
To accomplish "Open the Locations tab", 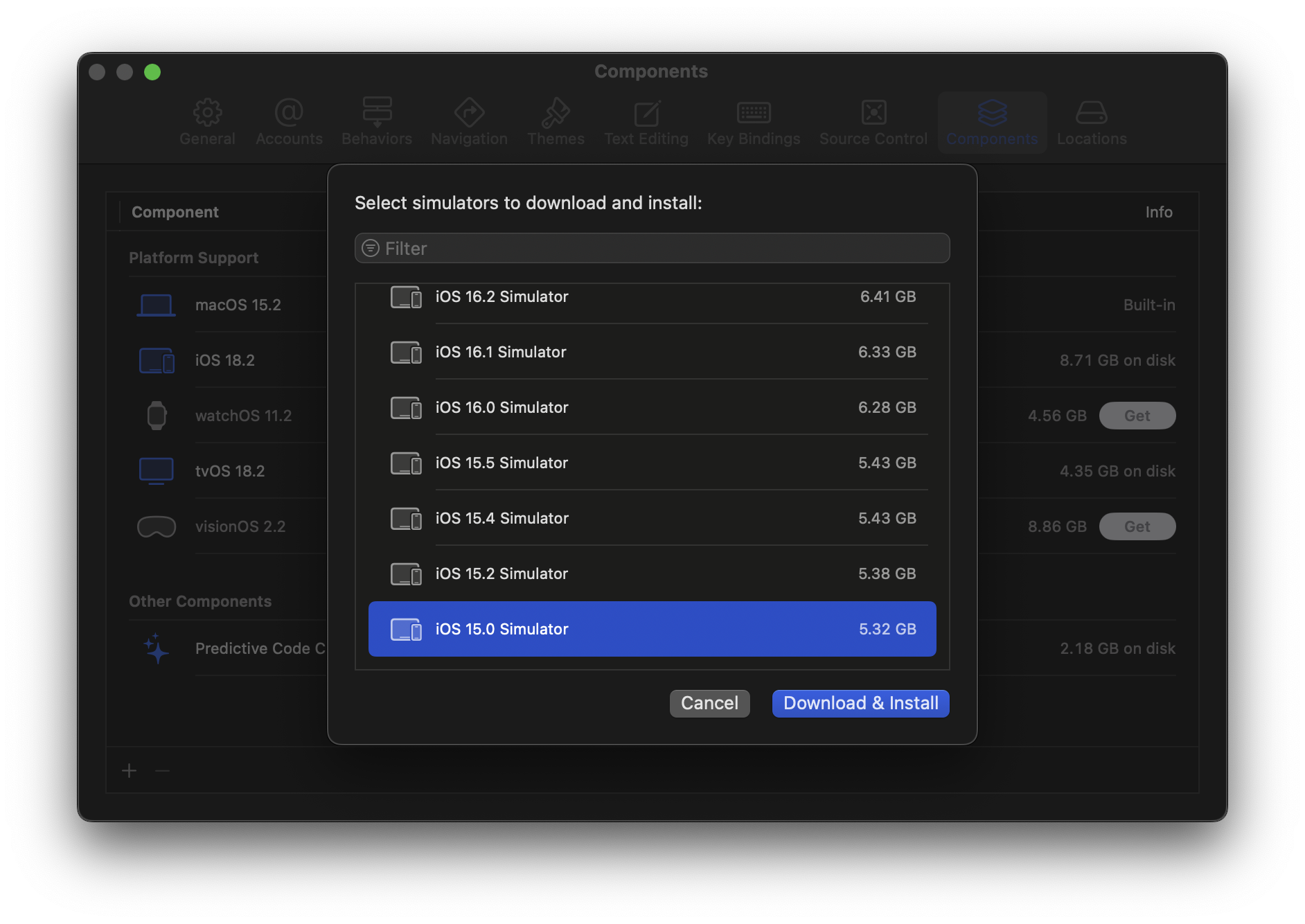I will 1092,122.
